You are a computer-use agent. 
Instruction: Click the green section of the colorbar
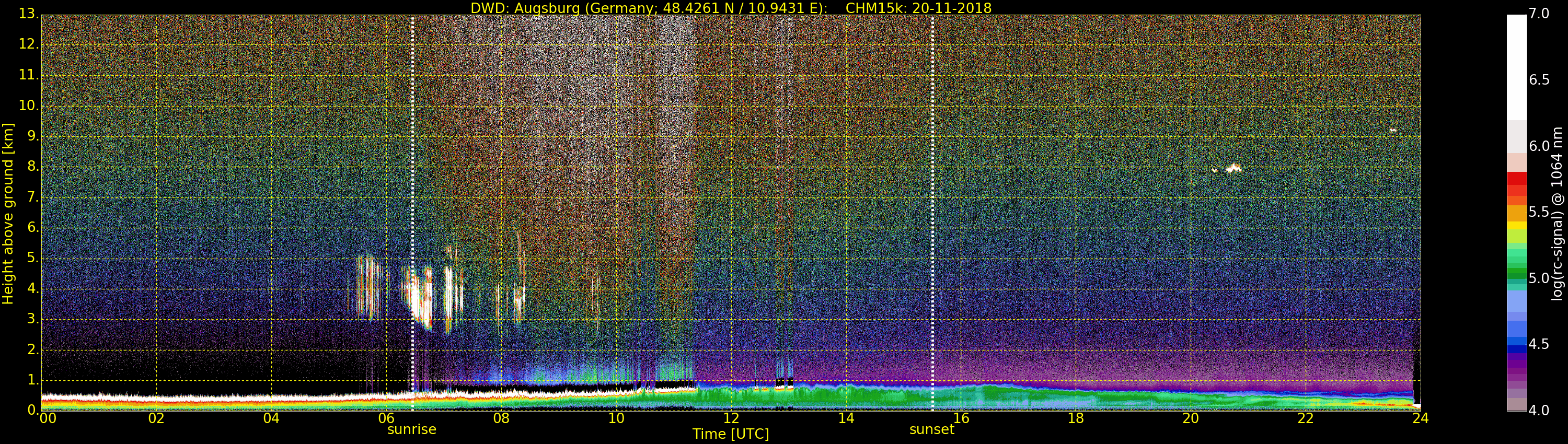click(1516, 263)
